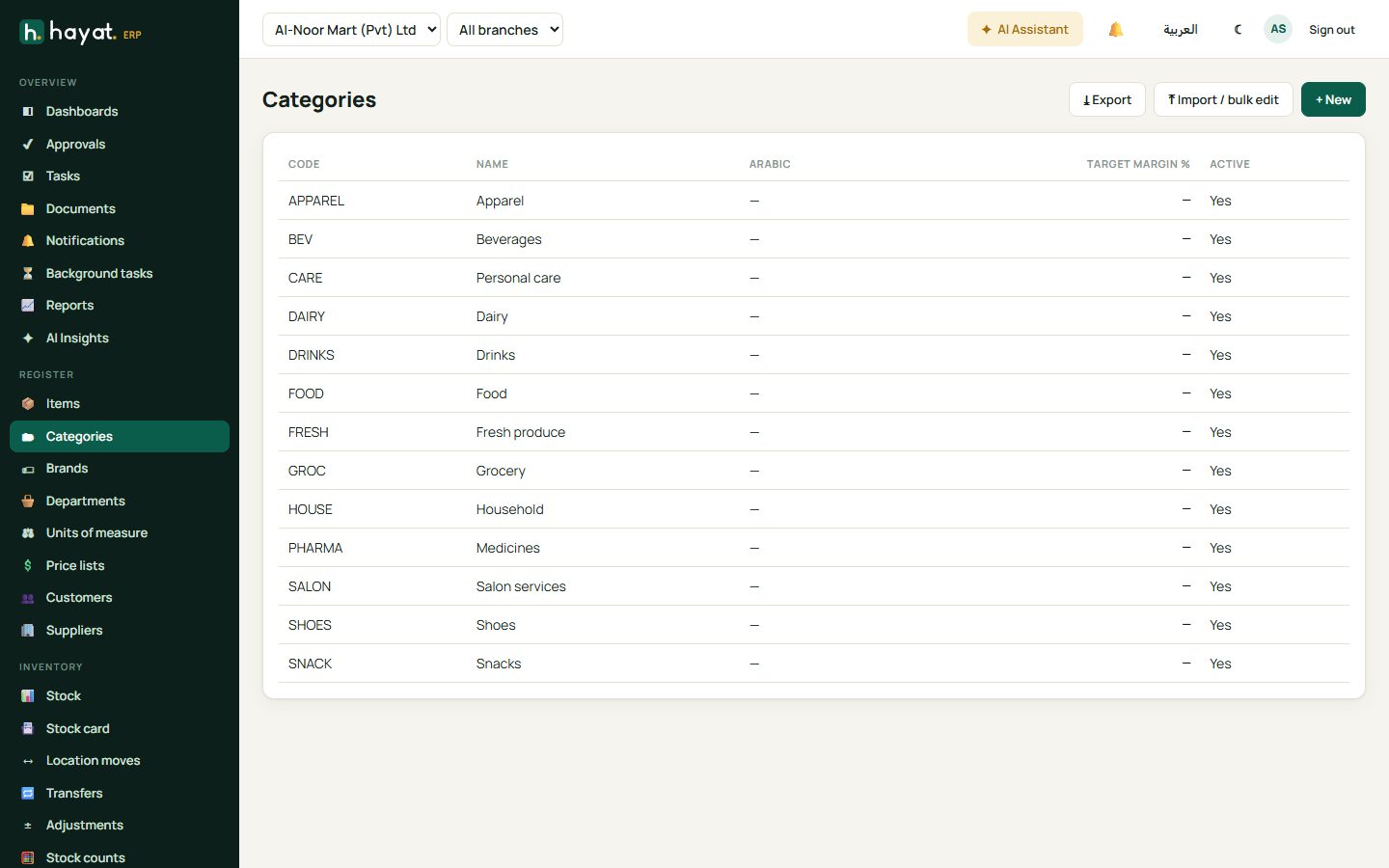Open notifications bell in top bar
This screenshot has width=1389, height=868.
click(x=1116, y=30)
